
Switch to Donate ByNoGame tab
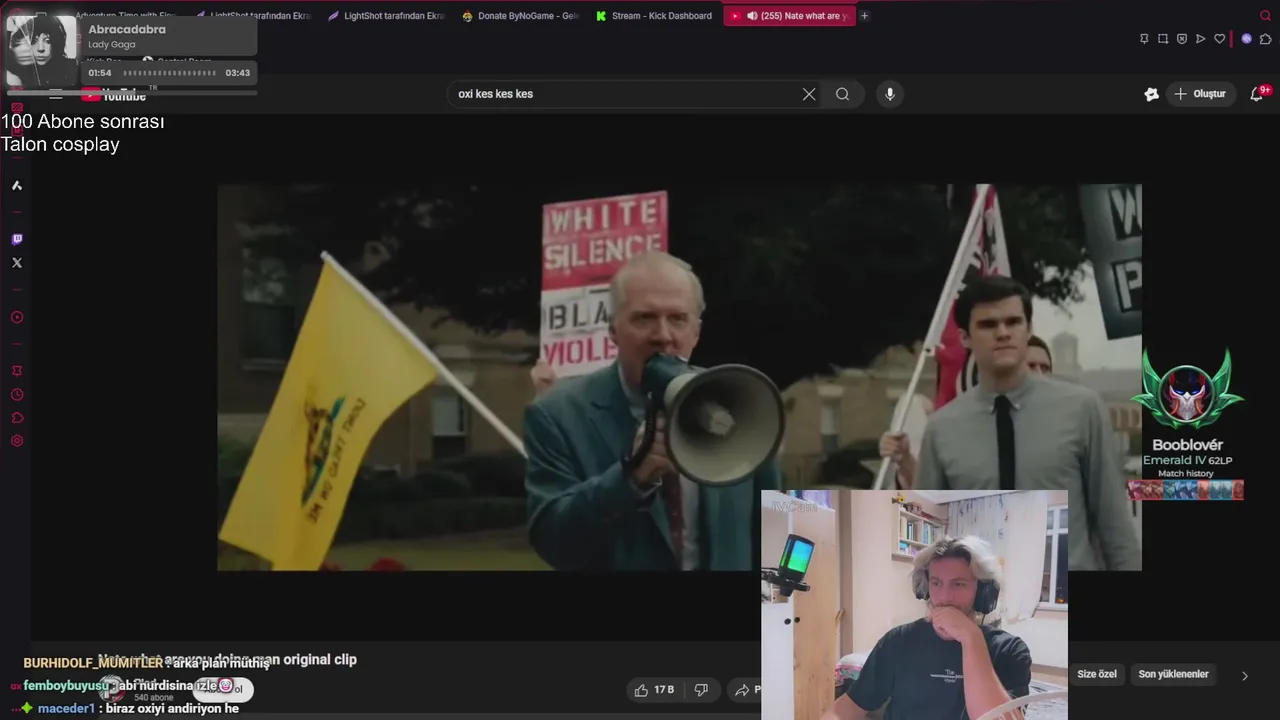(520, 16)
